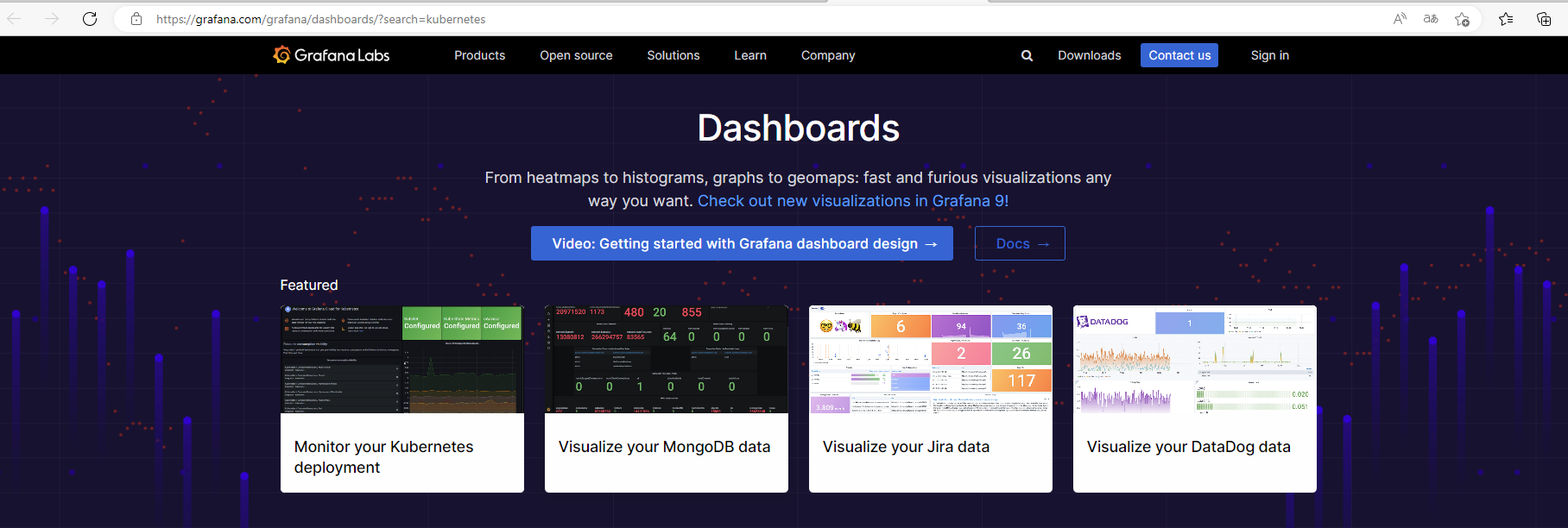Viewport: 1568px width, 528px height.
Task: Click Video: Getting started with dashboard design button
Action: 742,243
